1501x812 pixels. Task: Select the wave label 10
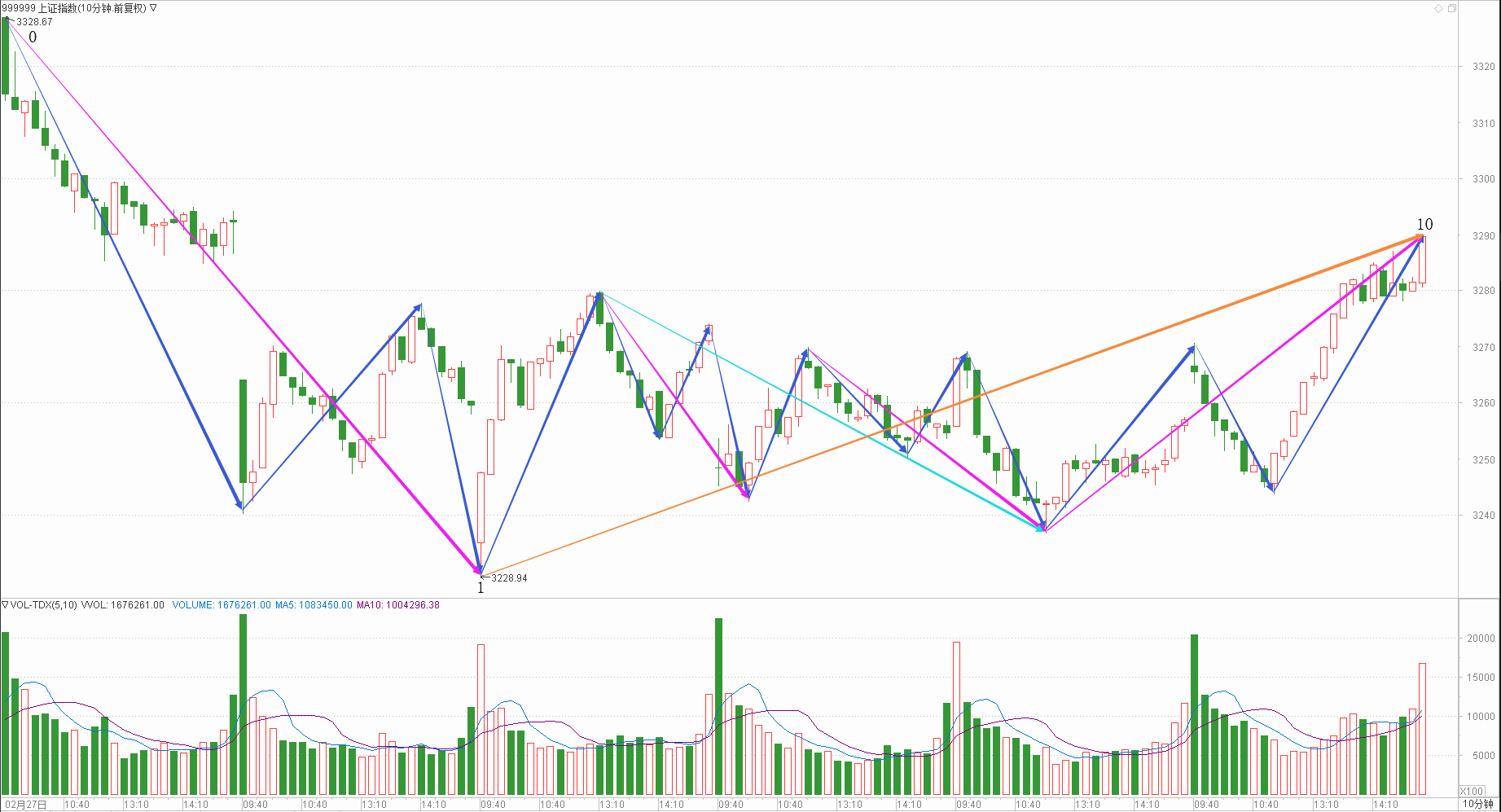click(1424, 225)
